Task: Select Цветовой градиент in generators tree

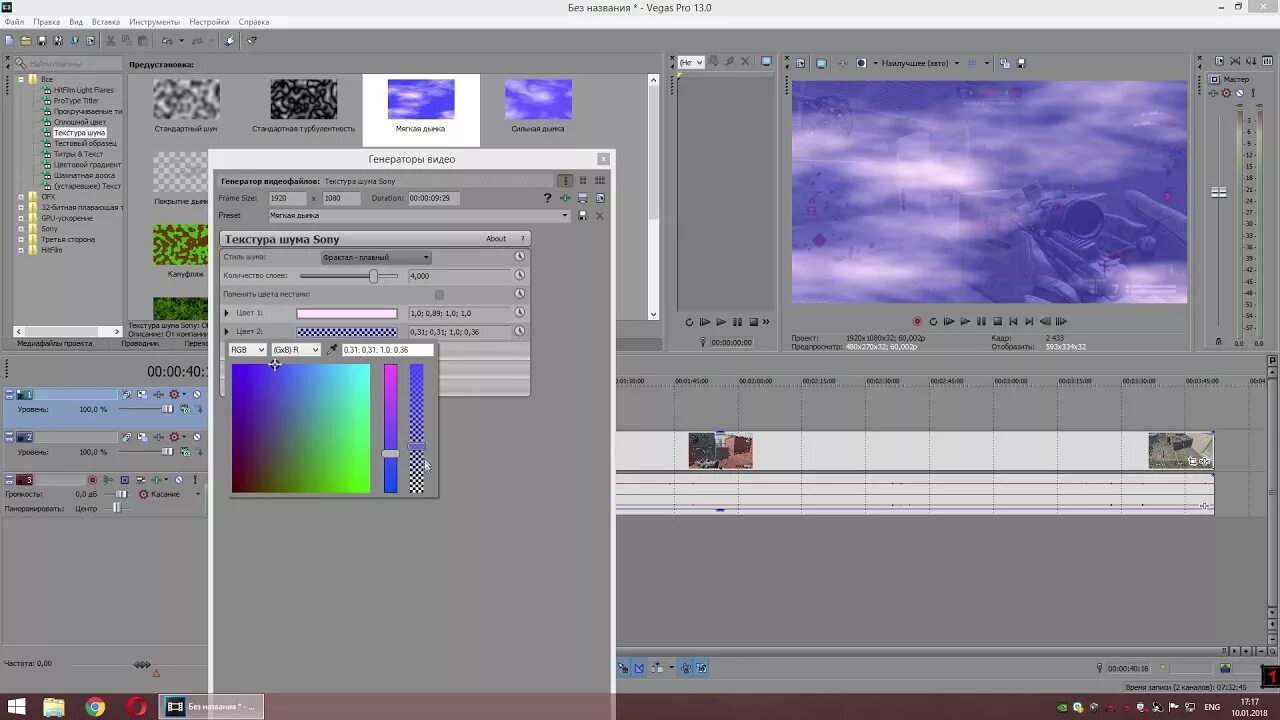Action: click(88, 165)
